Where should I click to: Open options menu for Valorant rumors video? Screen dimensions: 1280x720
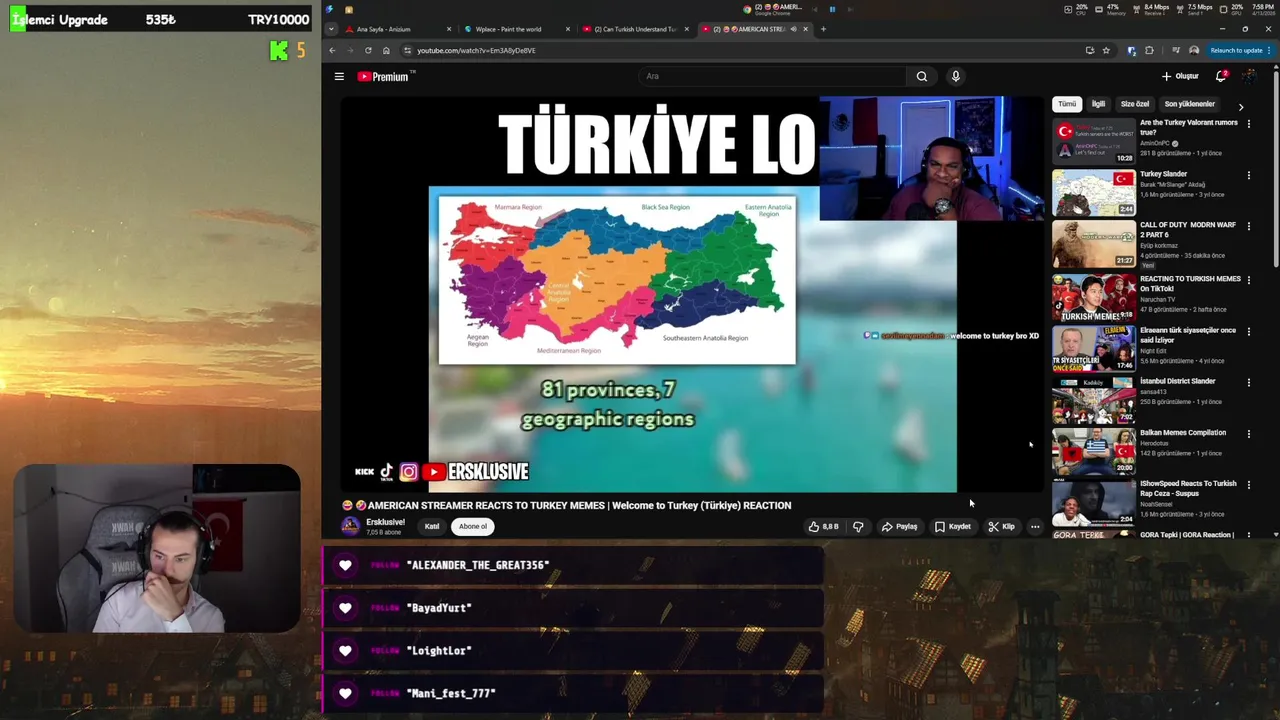(1248, 123)
